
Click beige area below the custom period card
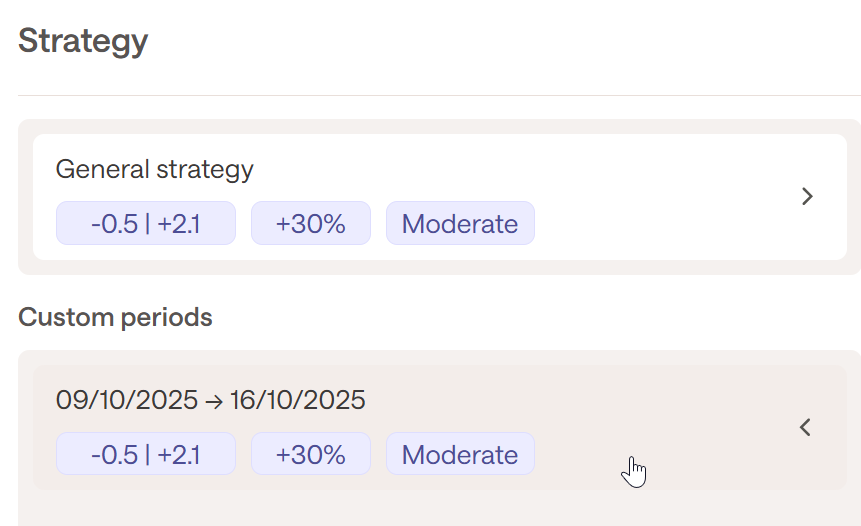pyautogui.click(x=440, y=508)
